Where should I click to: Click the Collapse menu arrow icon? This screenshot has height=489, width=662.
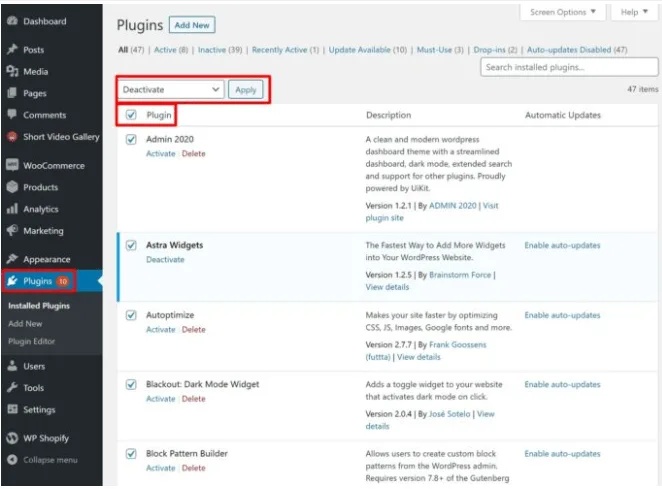(x=11, y=460)
